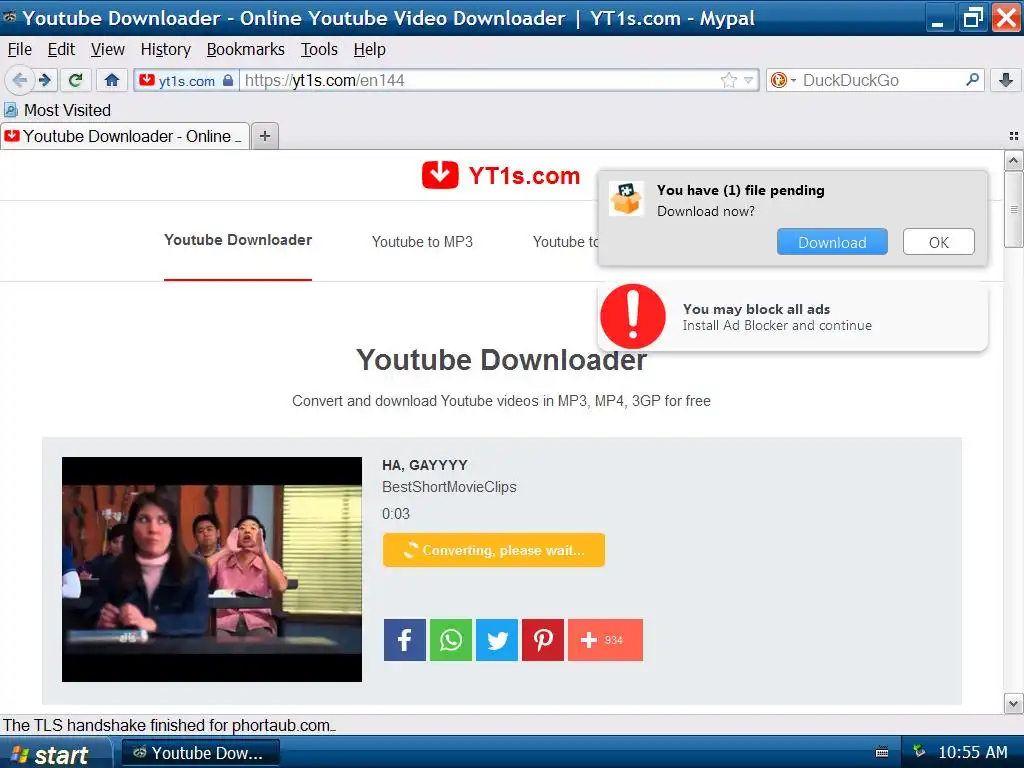Reload the page with the refresh icon
The height and width of the screenshot is (768, 1024).
tap(75, 80)
